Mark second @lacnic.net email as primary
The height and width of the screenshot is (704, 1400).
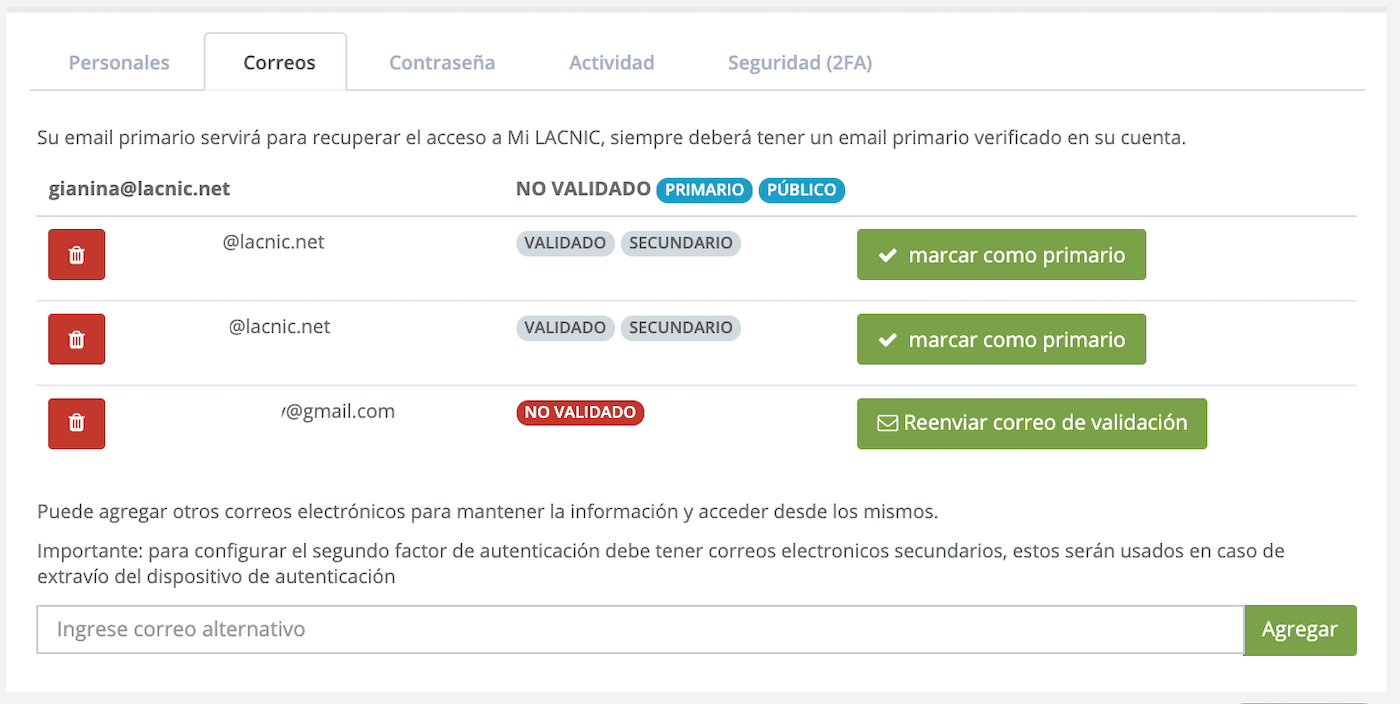pos(1001,340)
